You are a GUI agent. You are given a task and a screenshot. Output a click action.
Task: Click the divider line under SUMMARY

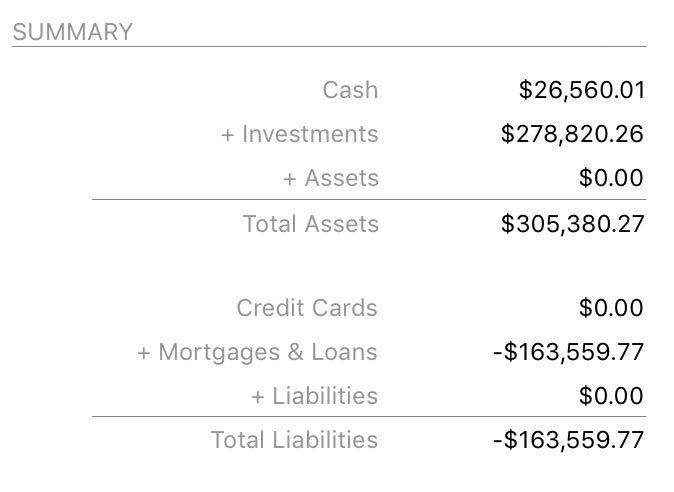pyautogui.click(x=328, y=47)
